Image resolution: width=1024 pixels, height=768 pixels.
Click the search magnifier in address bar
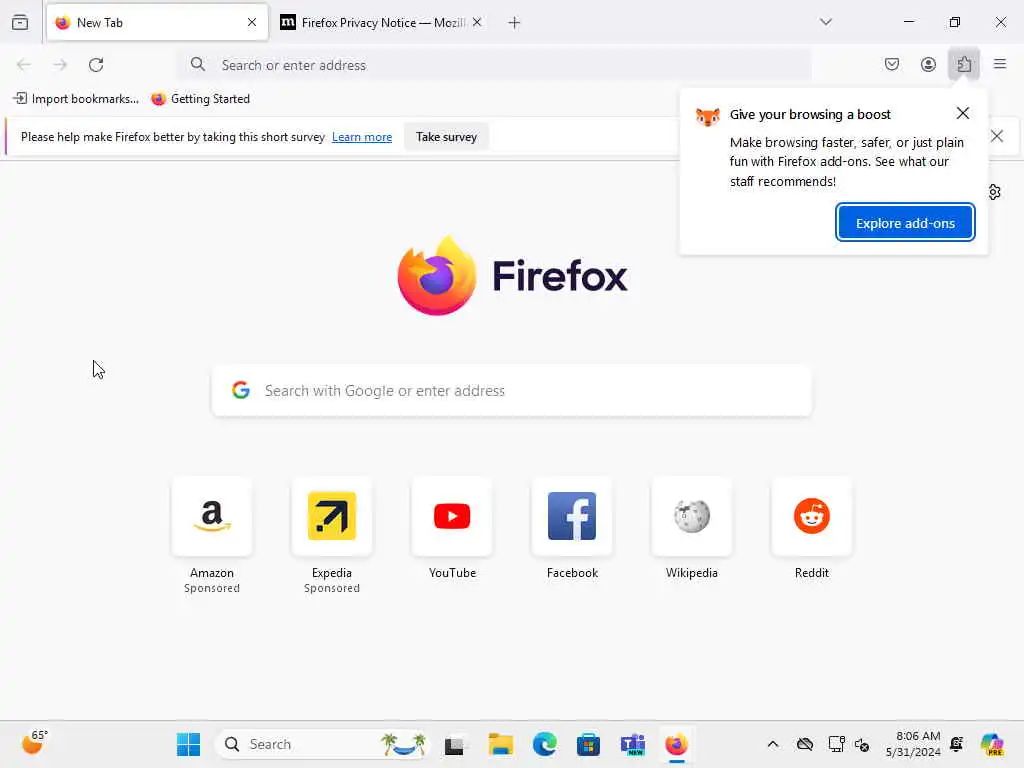coord(198,64)
